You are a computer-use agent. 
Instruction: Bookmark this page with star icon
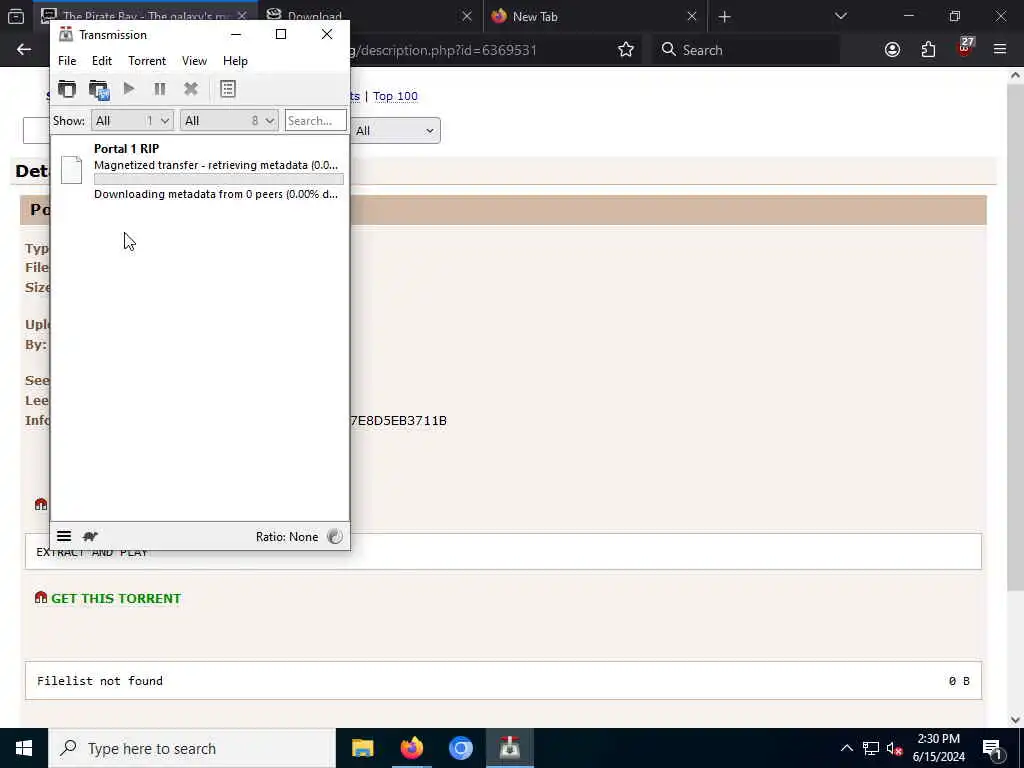(626, 50)
